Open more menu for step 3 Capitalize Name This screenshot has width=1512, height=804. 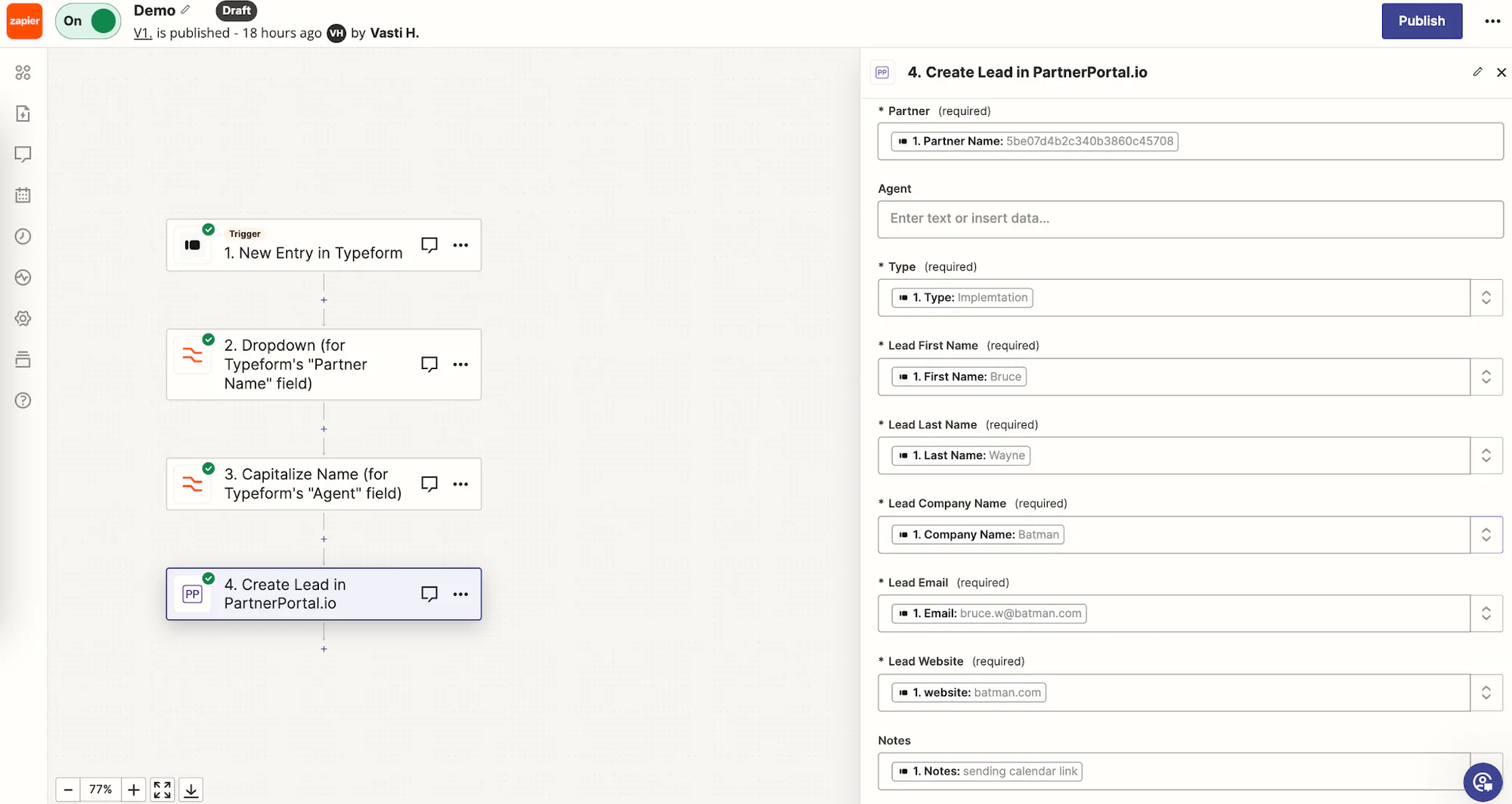coord(460,484)
